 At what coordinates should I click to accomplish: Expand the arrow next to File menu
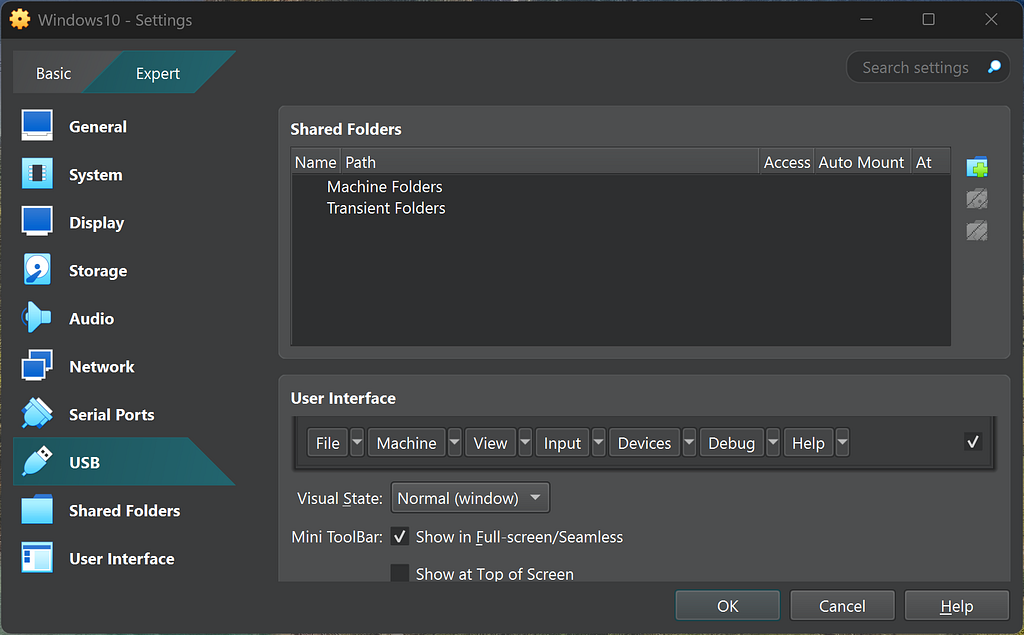pos(357,443)
